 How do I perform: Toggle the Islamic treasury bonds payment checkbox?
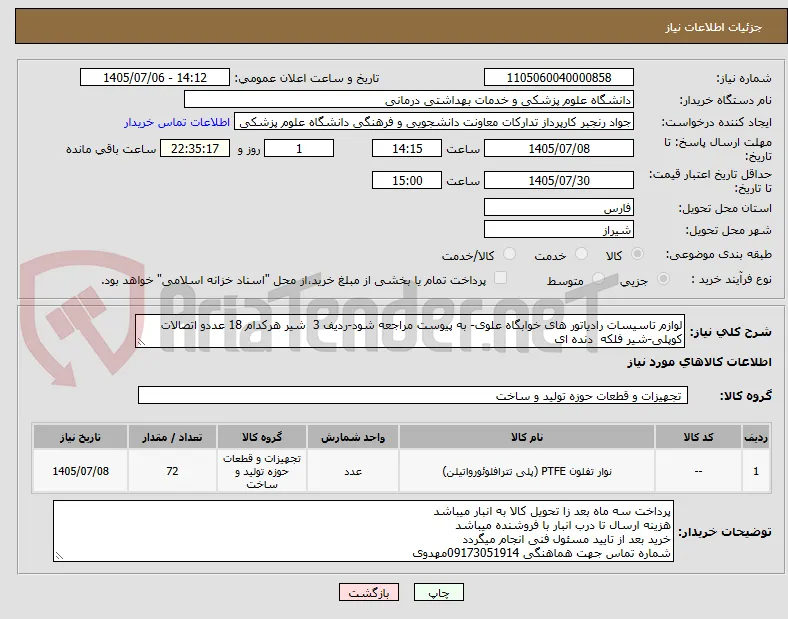point(501,278)
